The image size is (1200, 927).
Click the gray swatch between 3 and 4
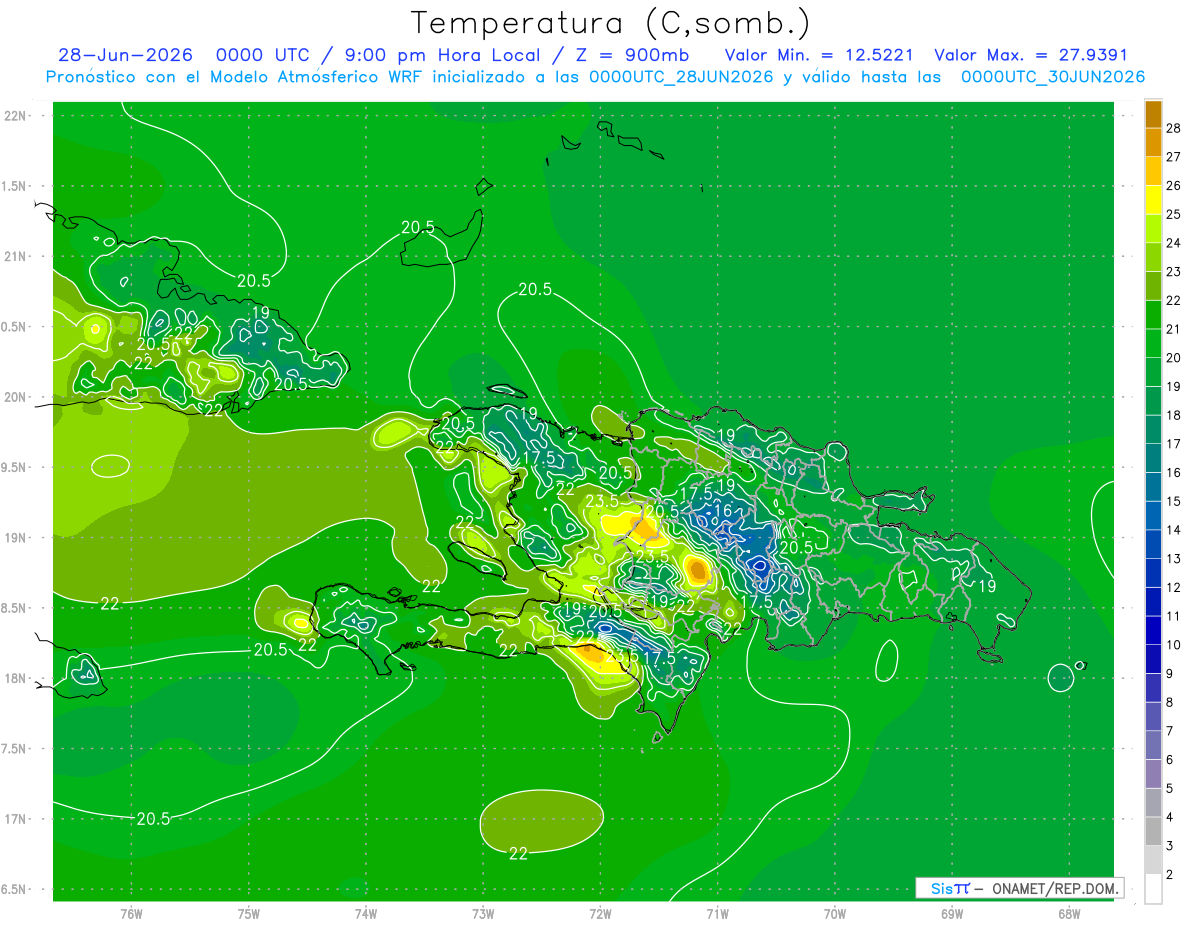(1153, 831)
